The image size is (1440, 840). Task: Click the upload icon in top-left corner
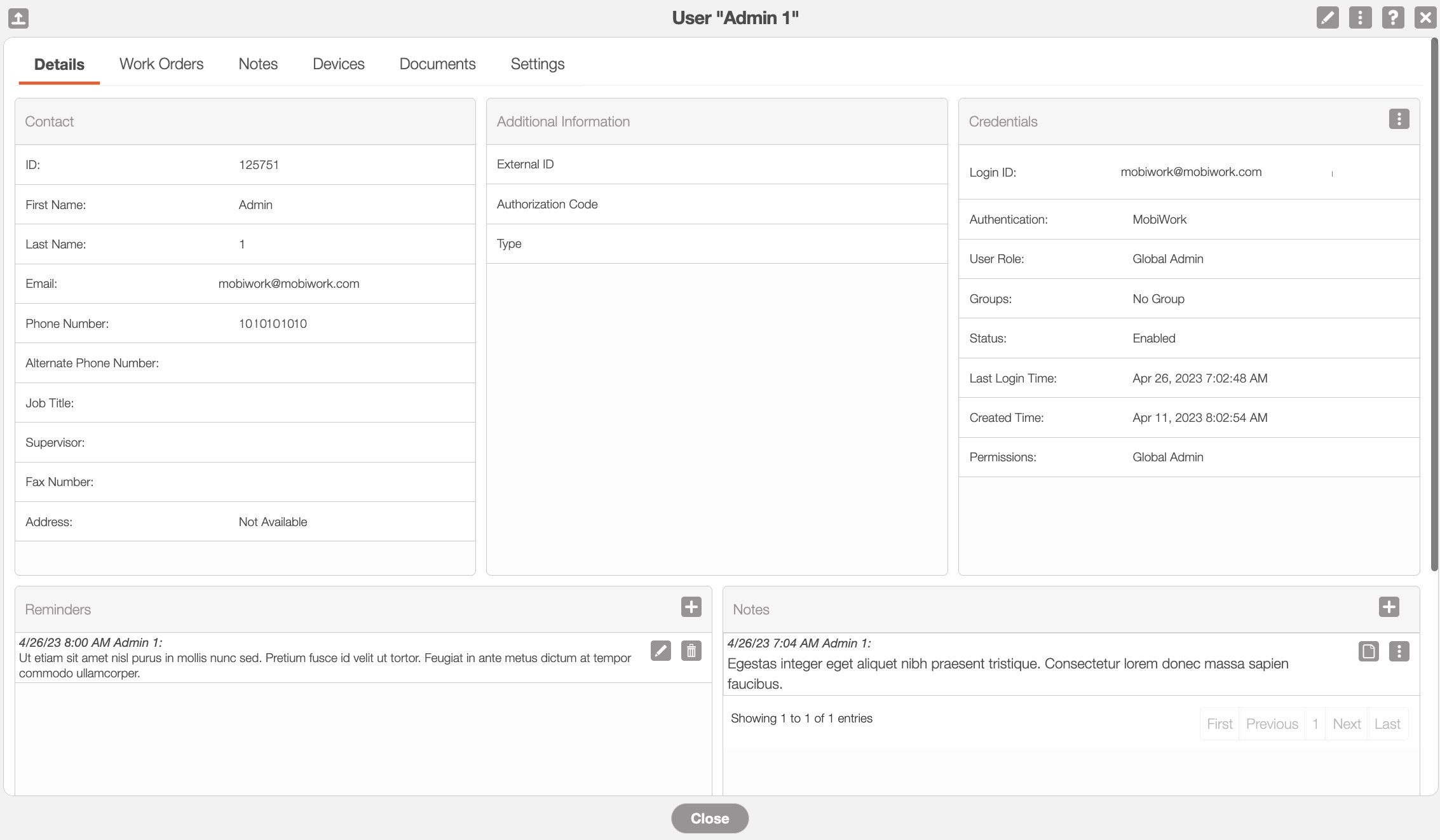click(18, 18)
